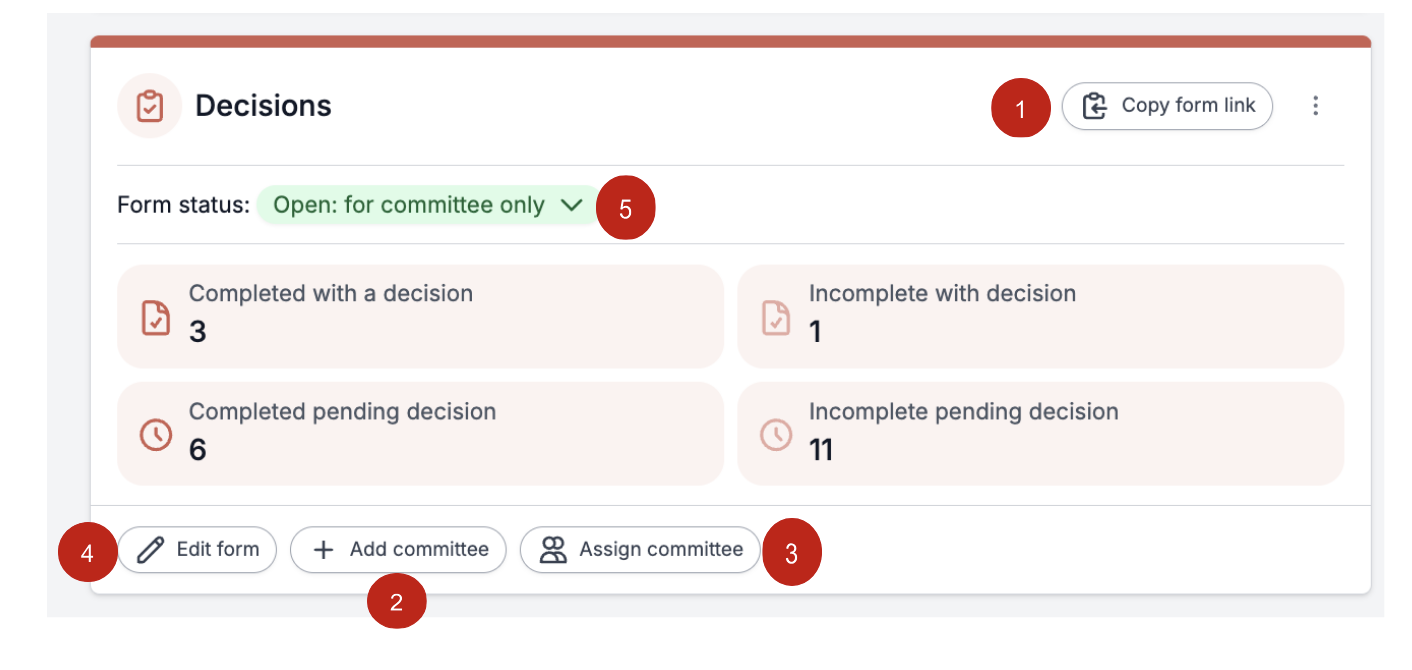Open the 'Open: for committee only' status dropdown
This screenshot has height=670, width=1412.
point(410,205)
